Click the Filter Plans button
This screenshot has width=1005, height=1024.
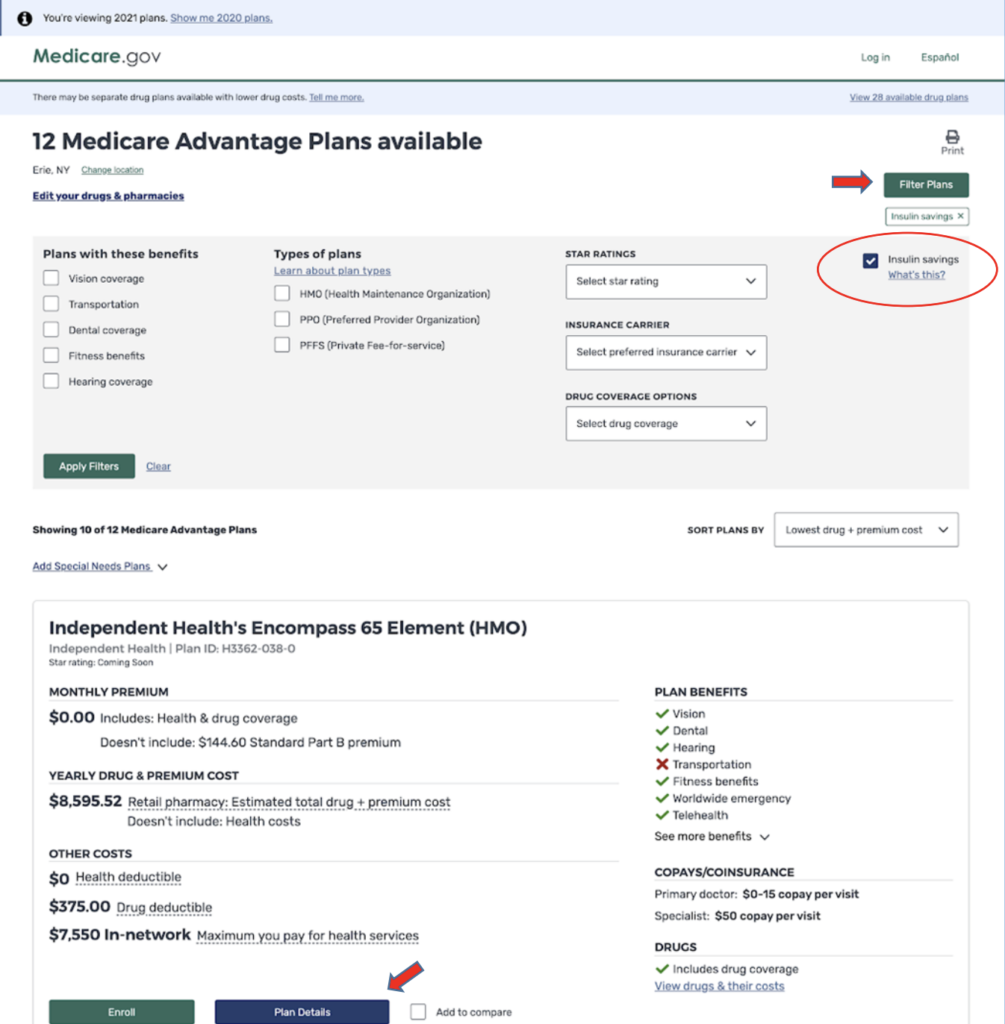point(926,185)
